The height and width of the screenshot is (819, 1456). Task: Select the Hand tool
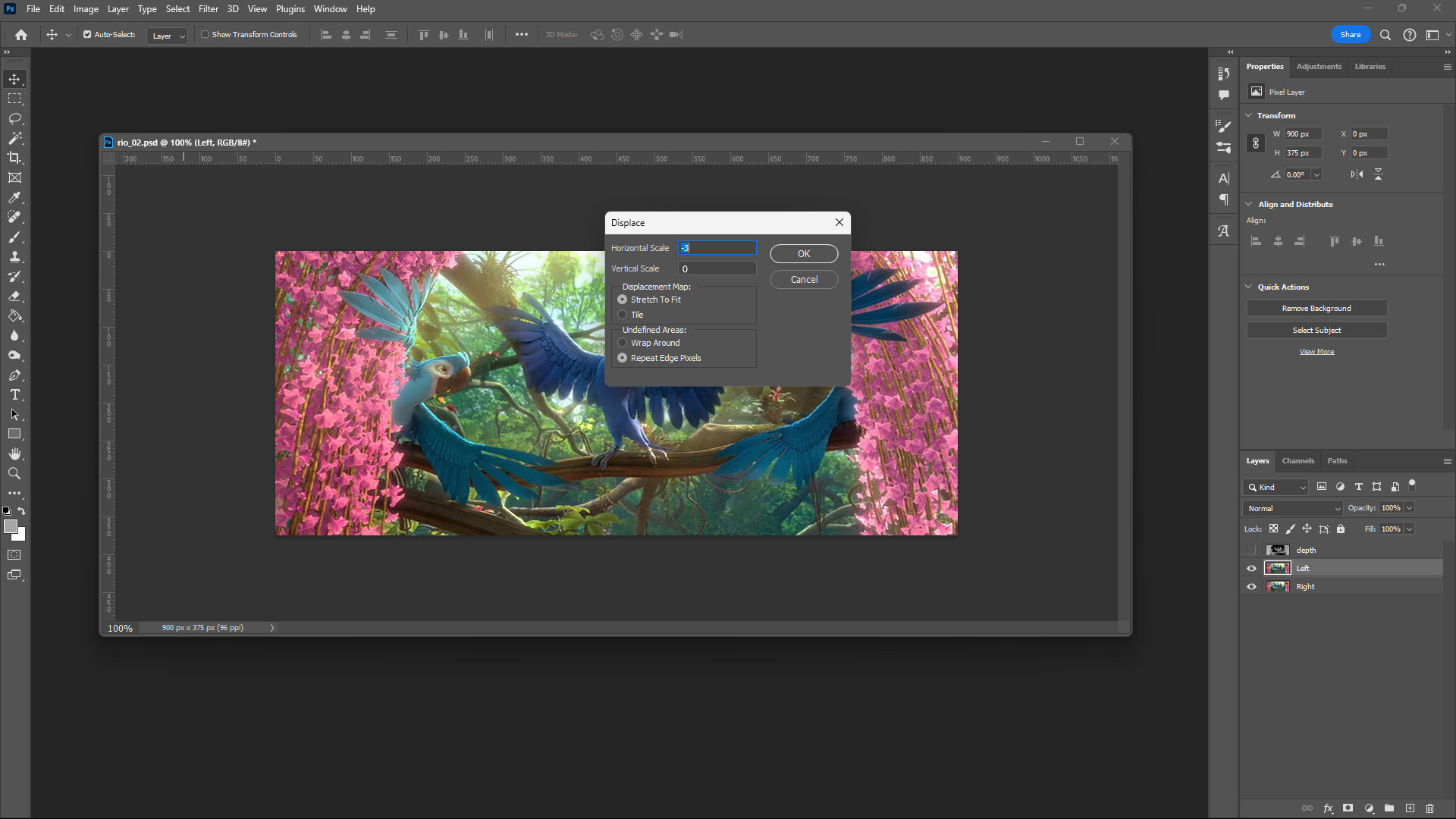tap(14, 453)
